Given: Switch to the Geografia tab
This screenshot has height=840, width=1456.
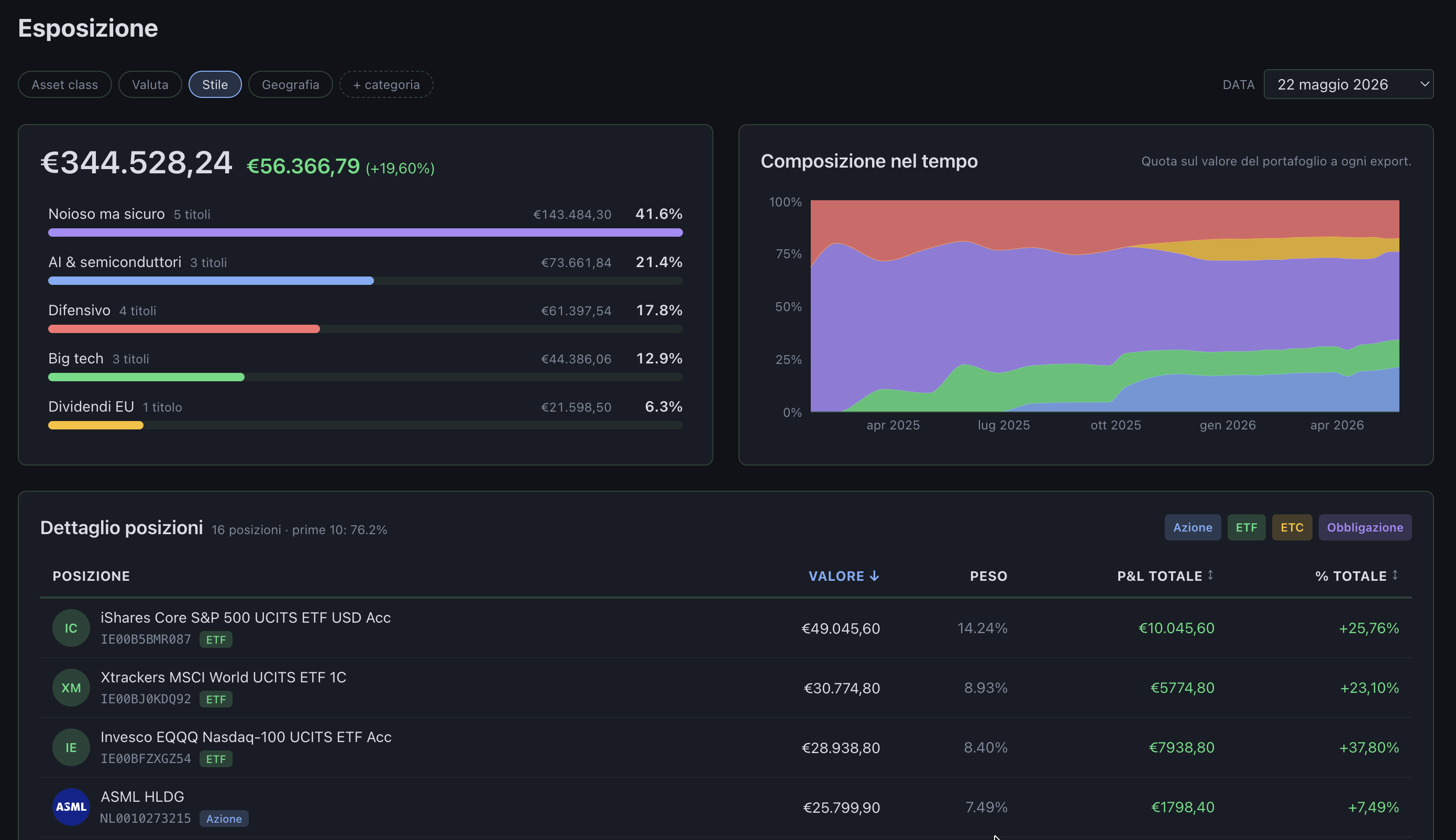Looking at the screenshot, I should coord(290,84).
